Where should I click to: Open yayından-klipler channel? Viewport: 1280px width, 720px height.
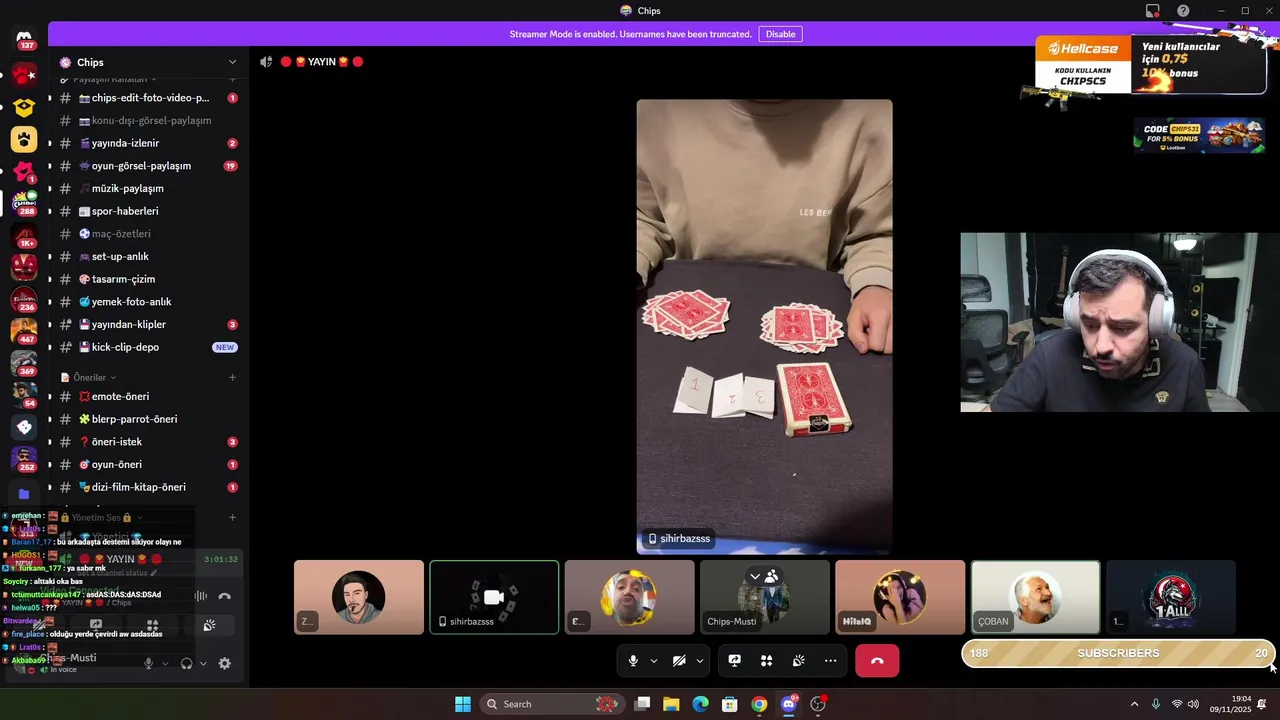pos(148,324)
